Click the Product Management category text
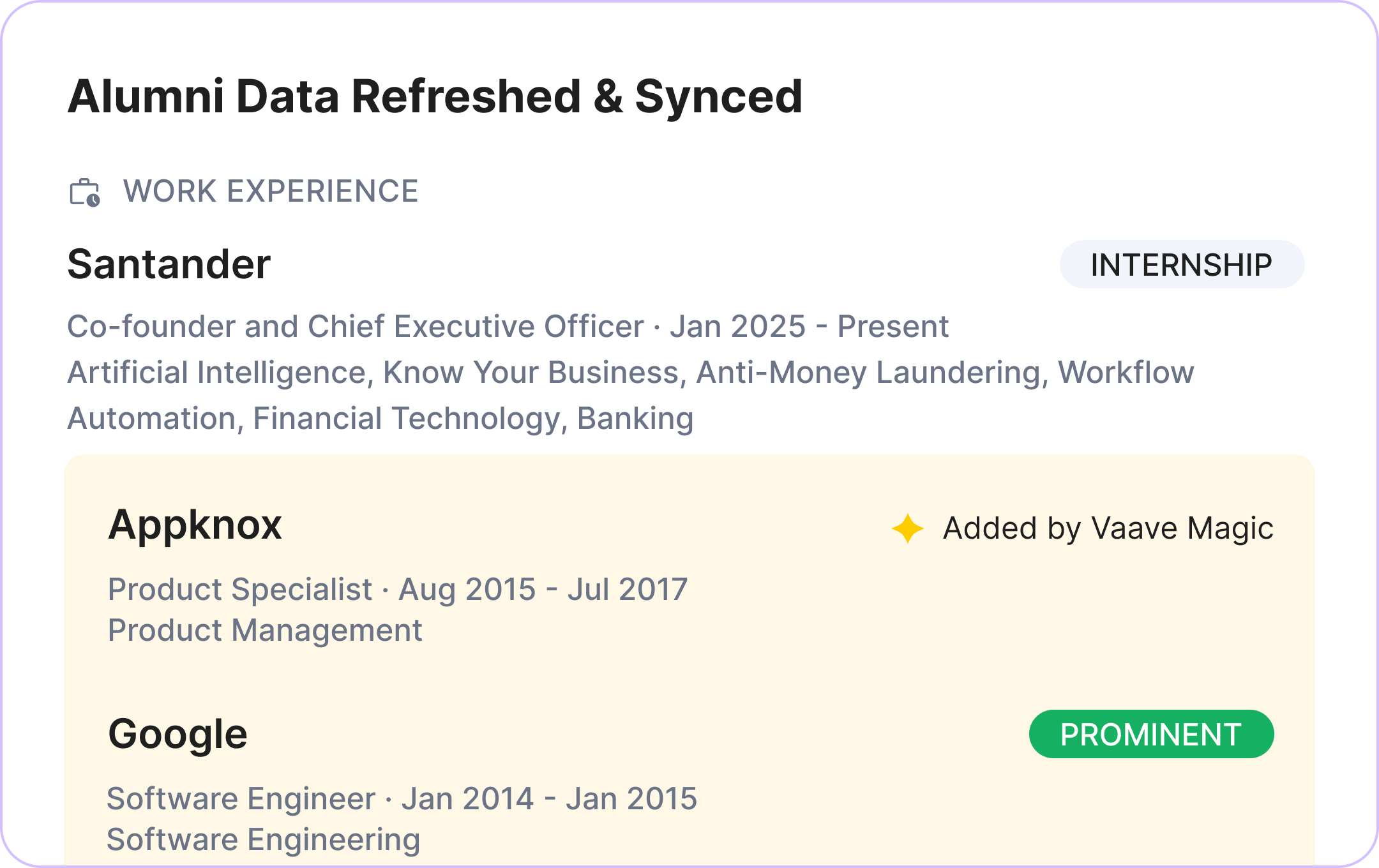This screenshot has height=868, width=1379. click(x=265, y=631)
